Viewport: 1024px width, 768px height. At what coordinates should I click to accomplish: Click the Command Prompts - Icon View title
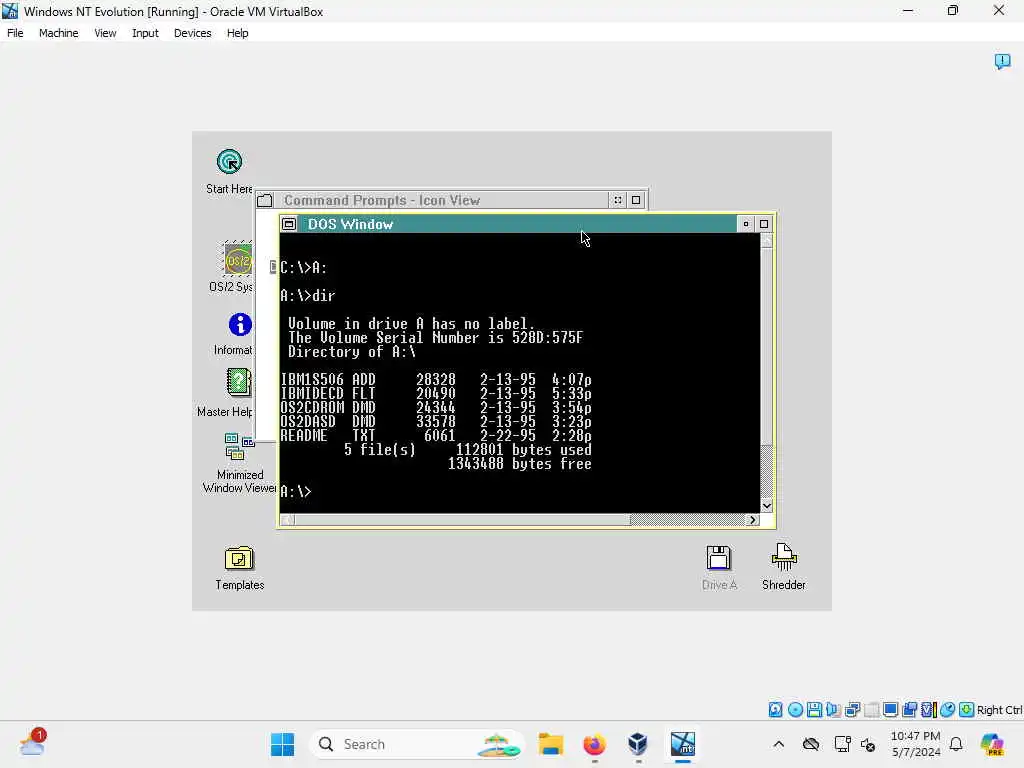(x=382, y=200)
